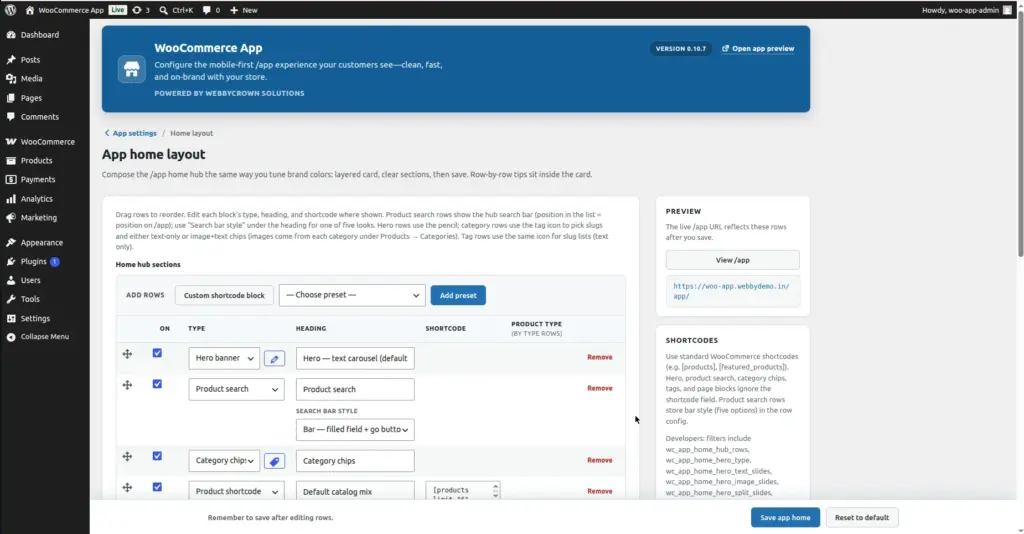Click the drag handle of the Category chips row
The width and height of the screenshot is (1024, 534).
[x=127, y=456]
